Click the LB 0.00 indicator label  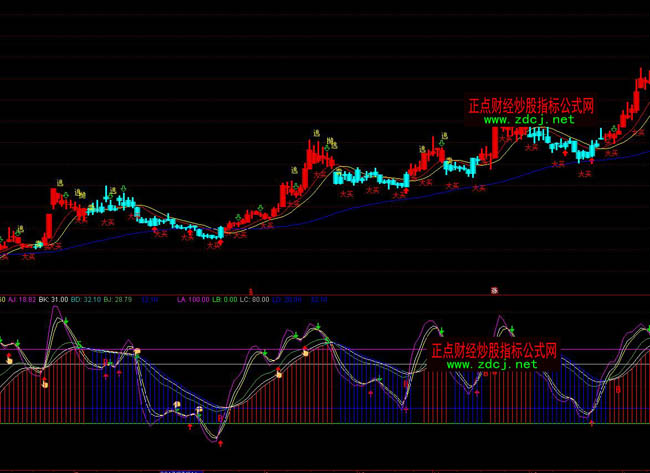(226, 299)
